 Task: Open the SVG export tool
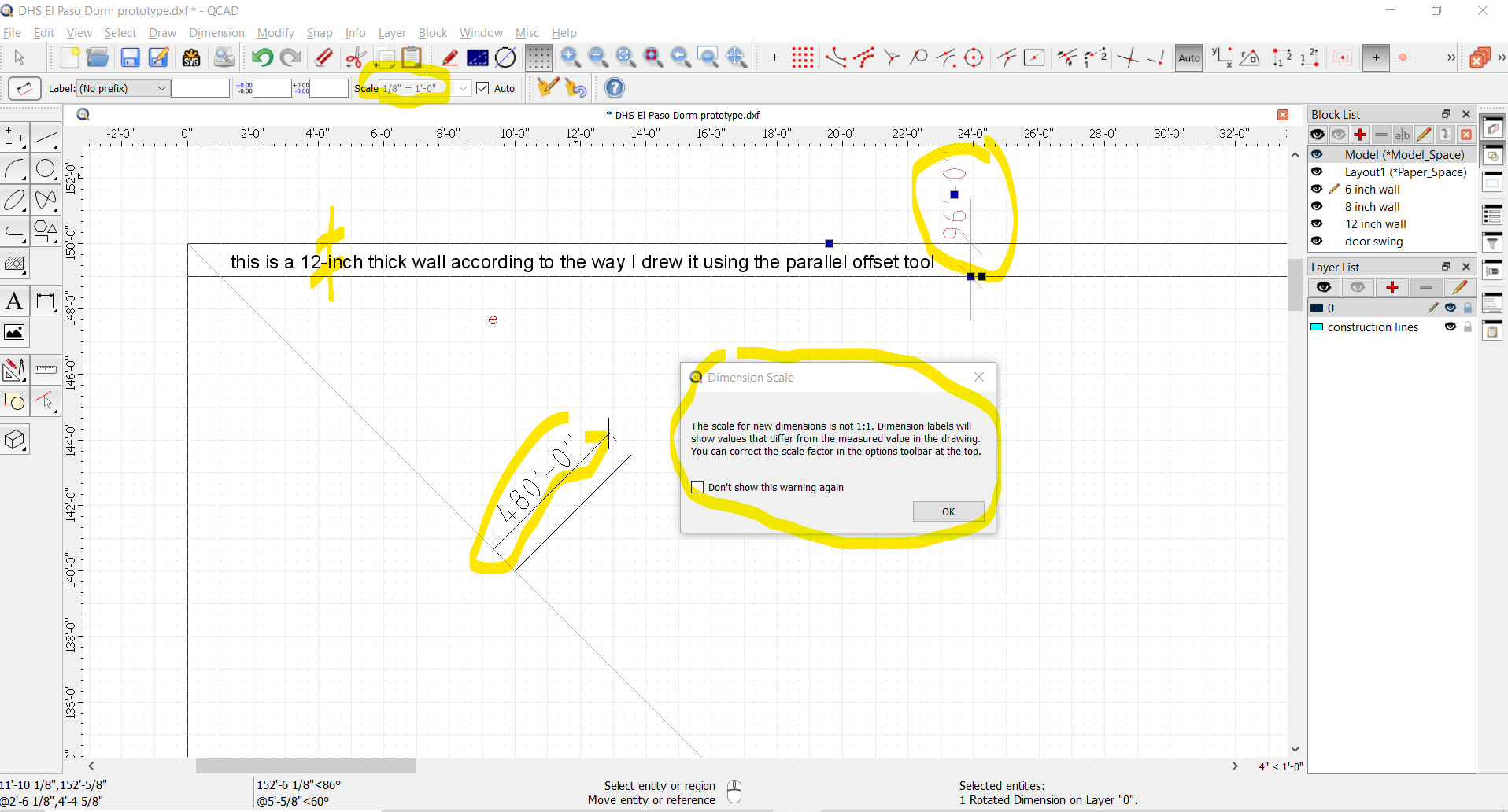pyautogui.click(x=190, y=57)
